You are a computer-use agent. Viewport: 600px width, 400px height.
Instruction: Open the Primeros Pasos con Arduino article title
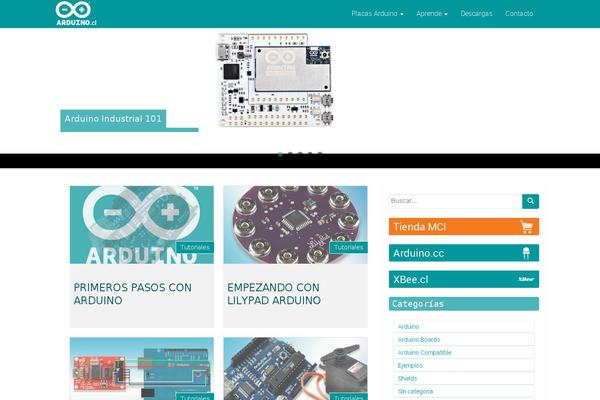(132, 294)
